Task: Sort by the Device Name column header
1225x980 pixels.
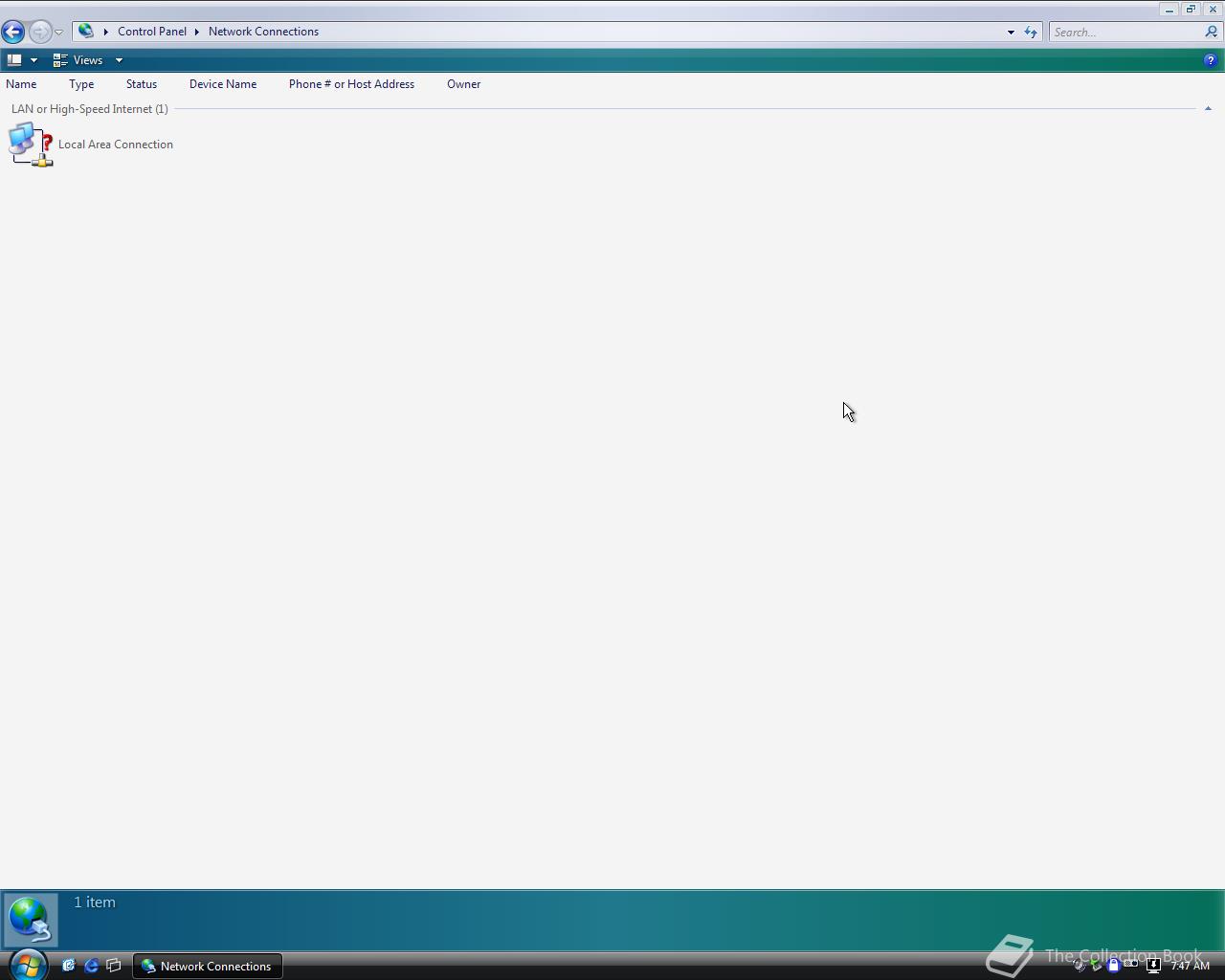Action: (223, 84)
